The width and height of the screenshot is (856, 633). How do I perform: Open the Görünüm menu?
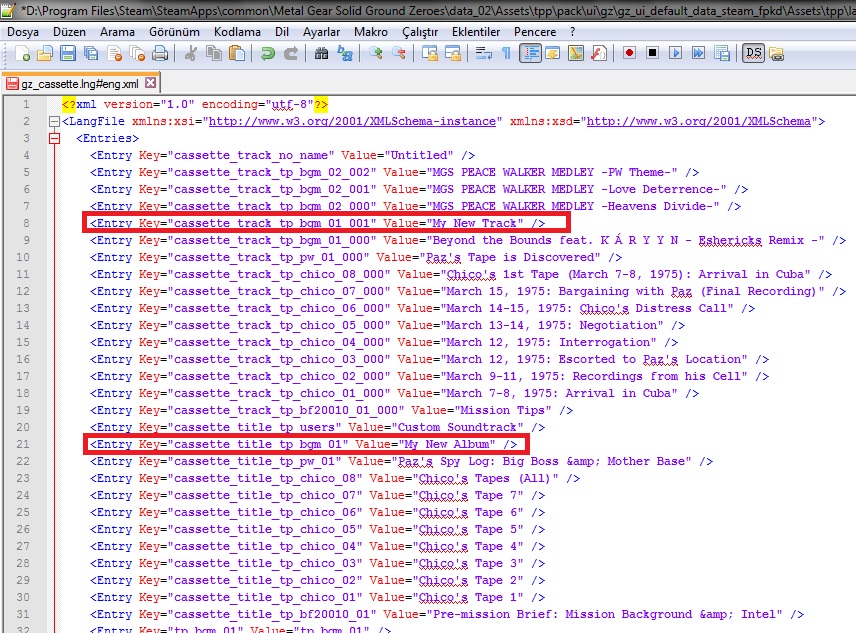(x=175, y=32)
